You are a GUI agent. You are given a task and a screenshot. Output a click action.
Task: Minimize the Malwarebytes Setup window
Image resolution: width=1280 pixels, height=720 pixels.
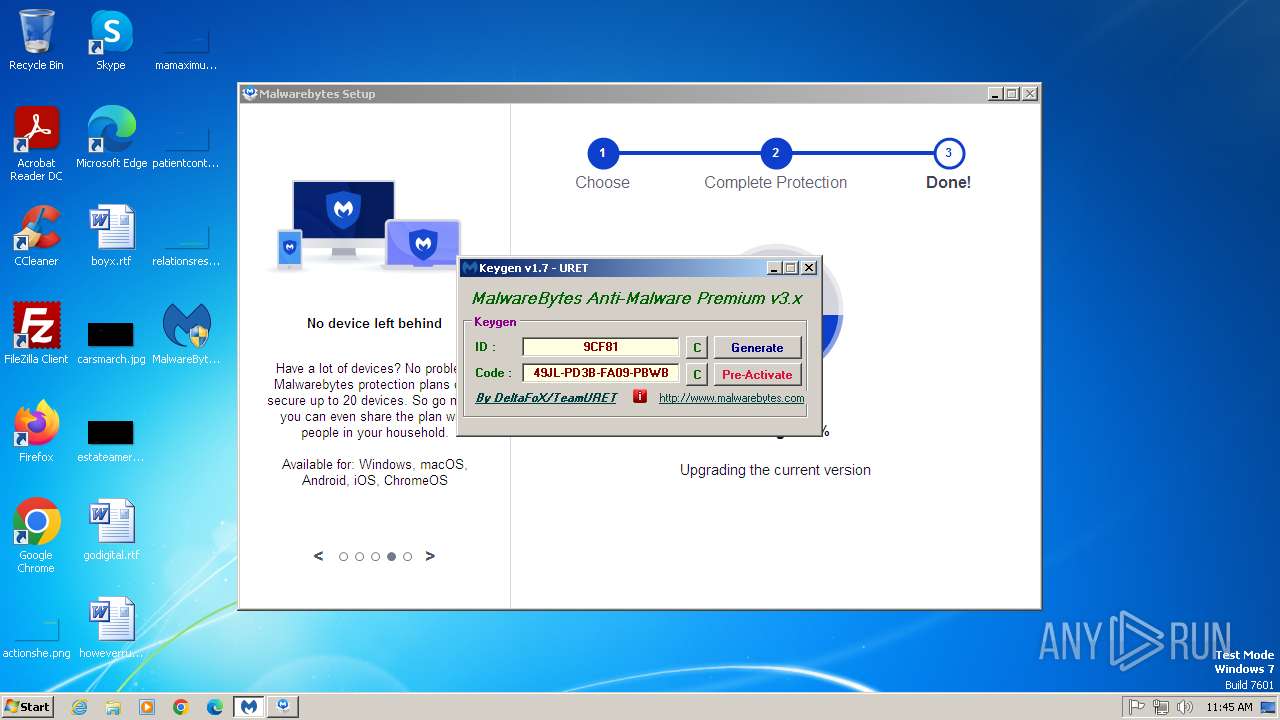point(995,94)
